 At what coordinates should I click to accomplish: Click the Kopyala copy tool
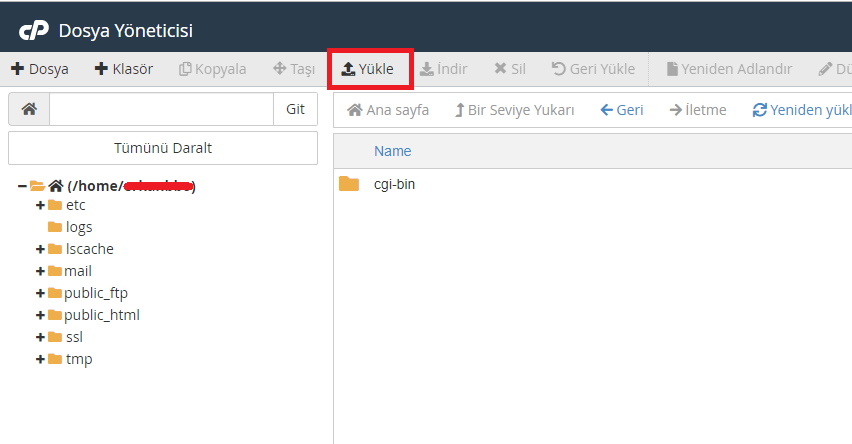[212, 69]
